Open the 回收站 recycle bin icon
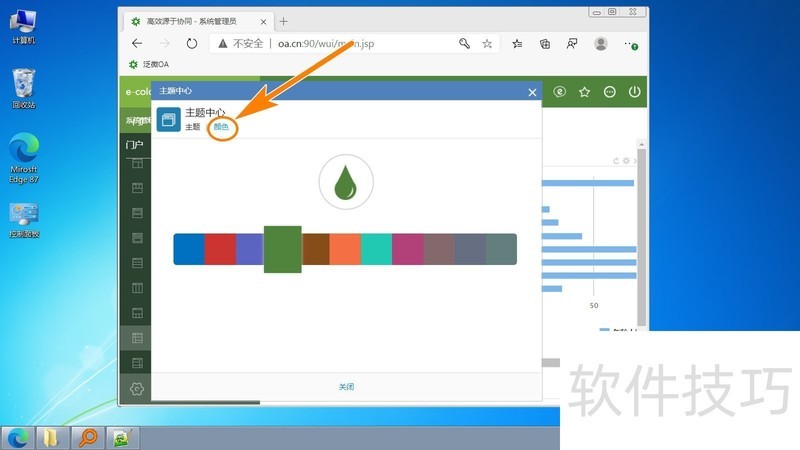The height and width of the screenshot is (450, 800). coord(23,89)
